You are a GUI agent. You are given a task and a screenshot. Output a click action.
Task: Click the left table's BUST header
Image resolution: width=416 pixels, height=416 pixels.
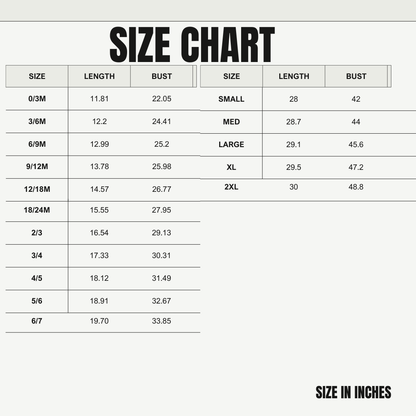pos(162,76)
